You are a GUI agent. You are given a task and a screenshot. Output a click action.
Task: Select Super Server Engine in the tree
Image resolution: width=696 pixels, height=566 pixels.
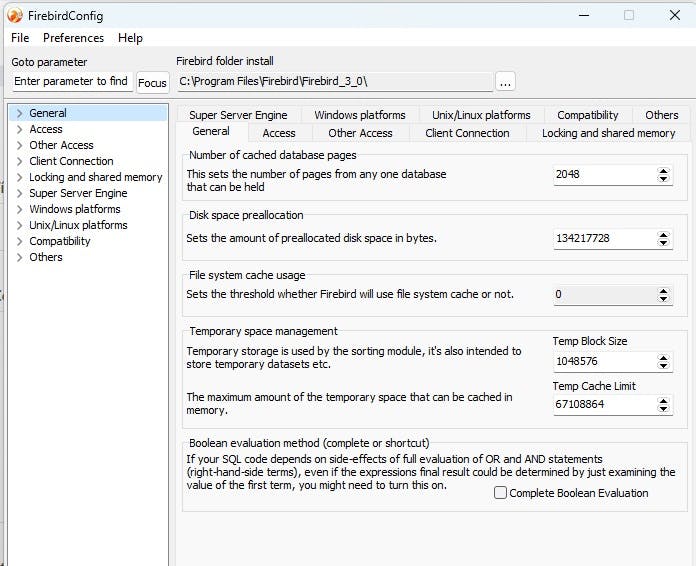[78, 193]
